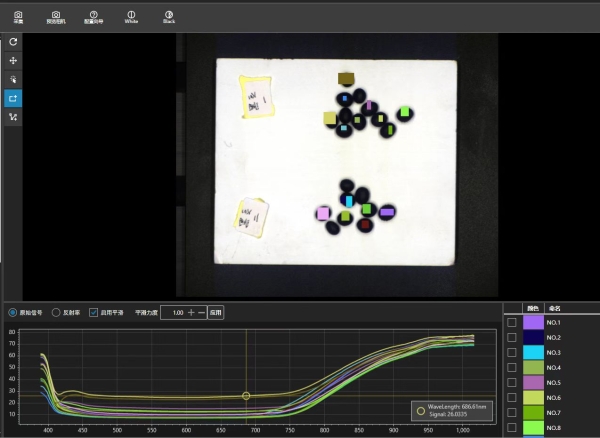Select the rectangle region selection tool
Image resolution: width=600 pixels, height=438 pixels.
coord(13,98)
